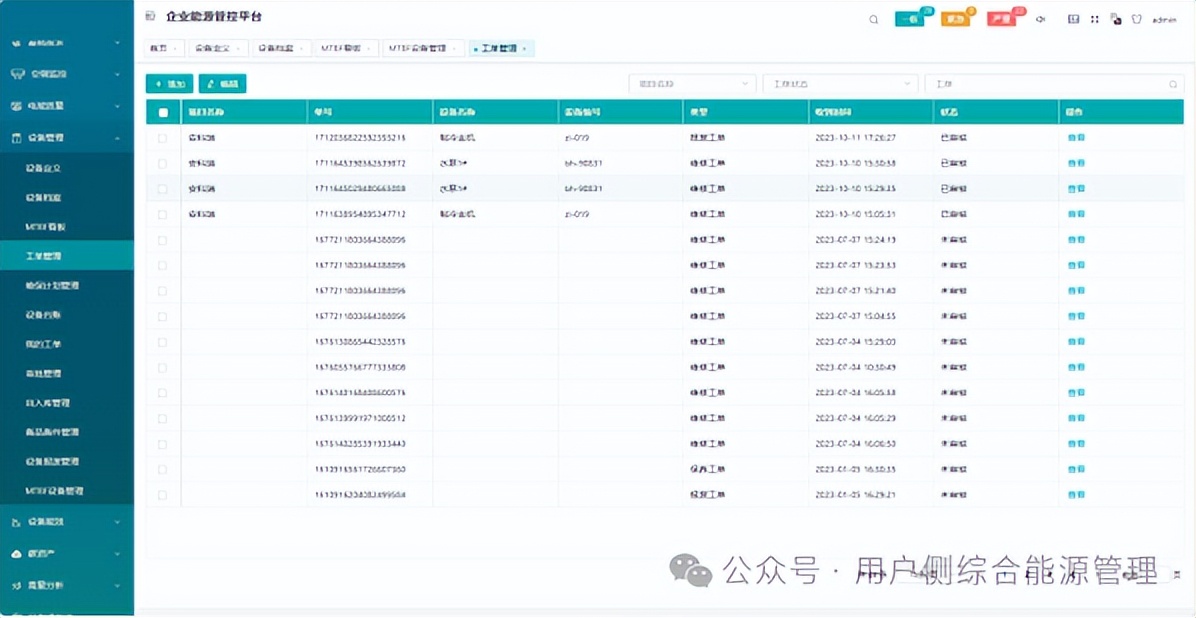The image size is (1196, 618).
Task: Click 查看 link for order dated 2023-07-07 15:24:13
Action: (1076, 240)
